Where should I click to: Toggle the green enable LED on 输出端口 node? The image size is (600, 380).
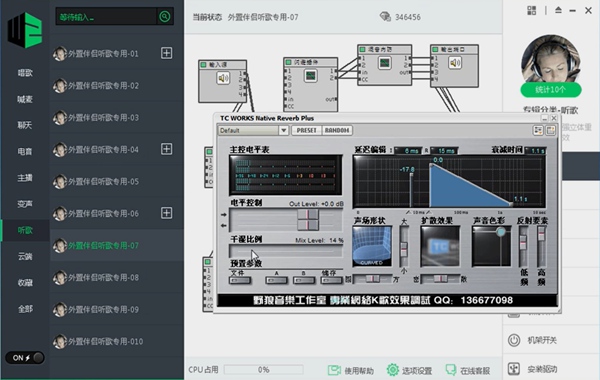click(435, 49)
